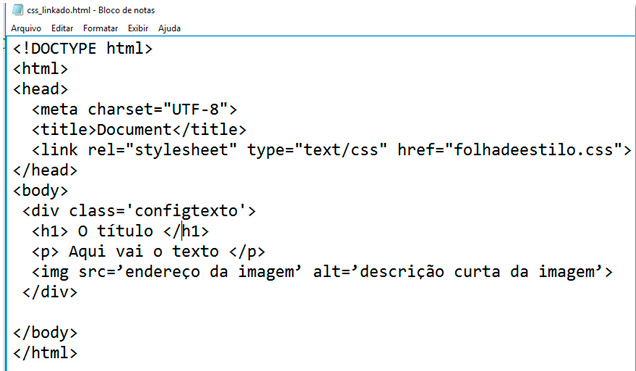Click the css_linkado.html window title text
This screenshot has height=371, width=636.
[91, 10]
